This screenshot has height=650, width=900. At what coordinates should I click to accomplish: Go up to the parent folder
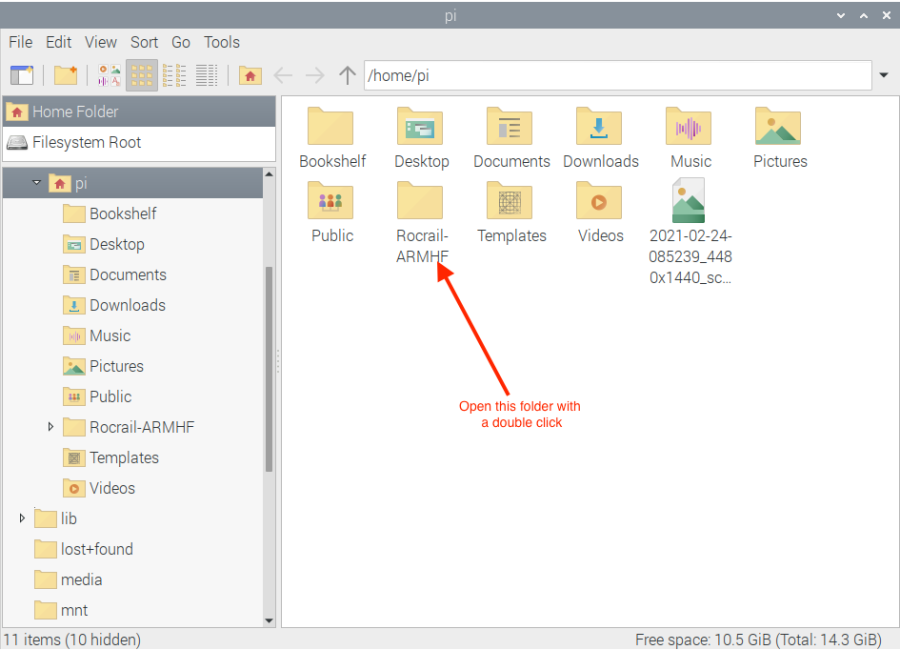tap(347, 75)
